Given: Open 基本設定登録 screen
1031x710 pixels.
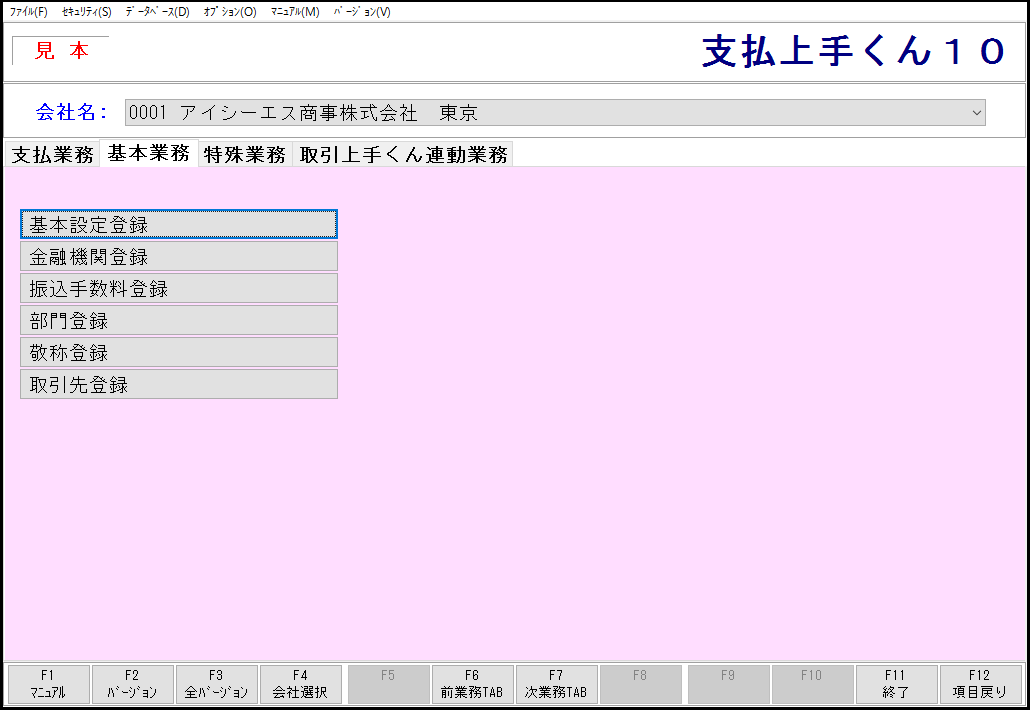Looking at the screenshot, I should (179, 224).
